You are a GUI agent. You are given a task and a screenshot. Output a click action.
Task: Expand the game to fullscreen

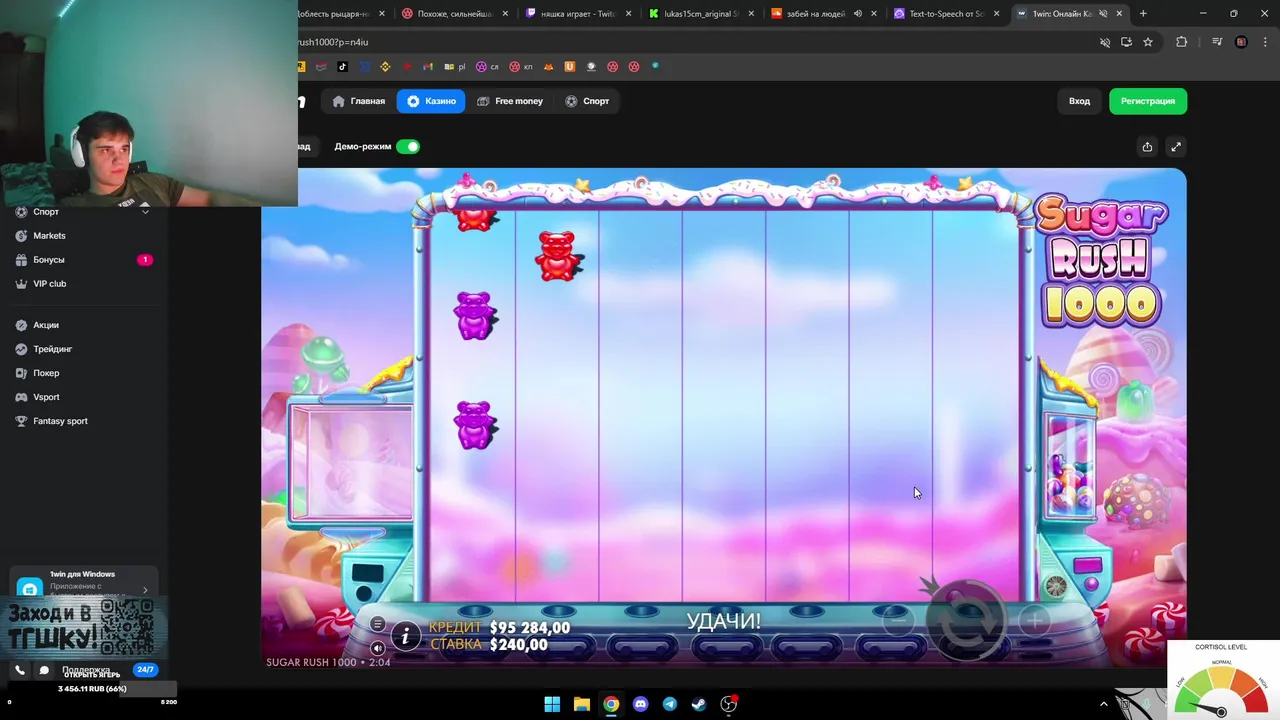pos(1176,147)
